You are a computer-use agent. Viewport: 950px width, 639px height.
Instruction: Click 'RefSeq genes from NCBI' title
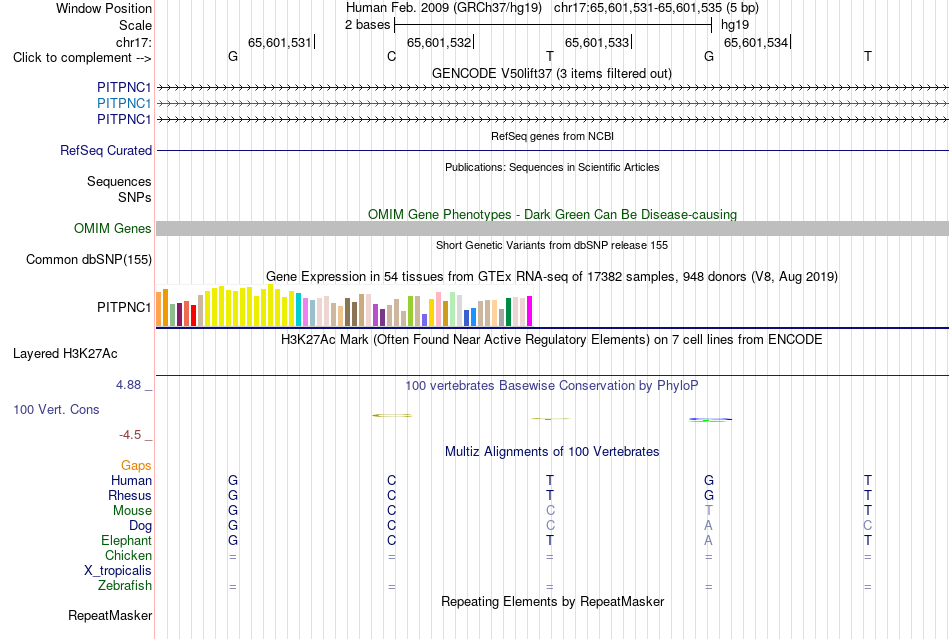pos(552,136)
